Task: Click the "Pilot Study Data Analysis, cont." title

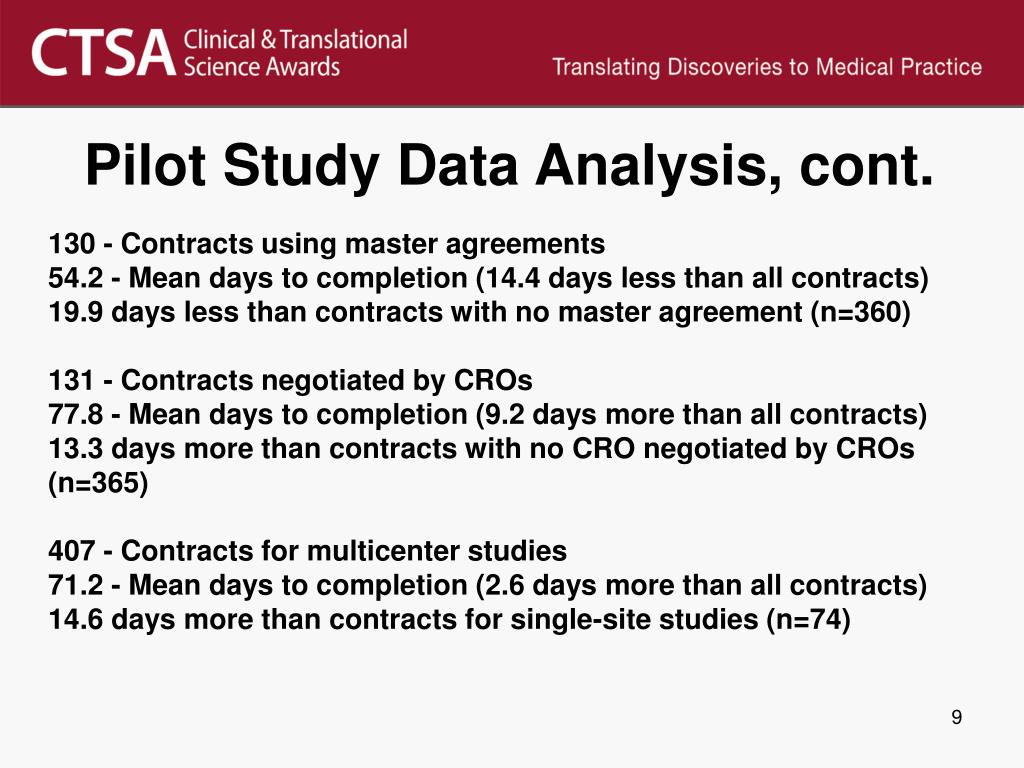Action: [x=509, y=165]
